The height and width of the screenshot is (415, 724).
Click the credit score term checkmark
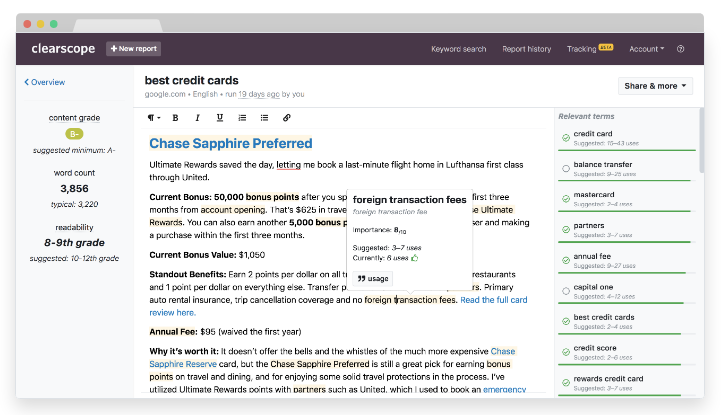click(x=566, y=352)
